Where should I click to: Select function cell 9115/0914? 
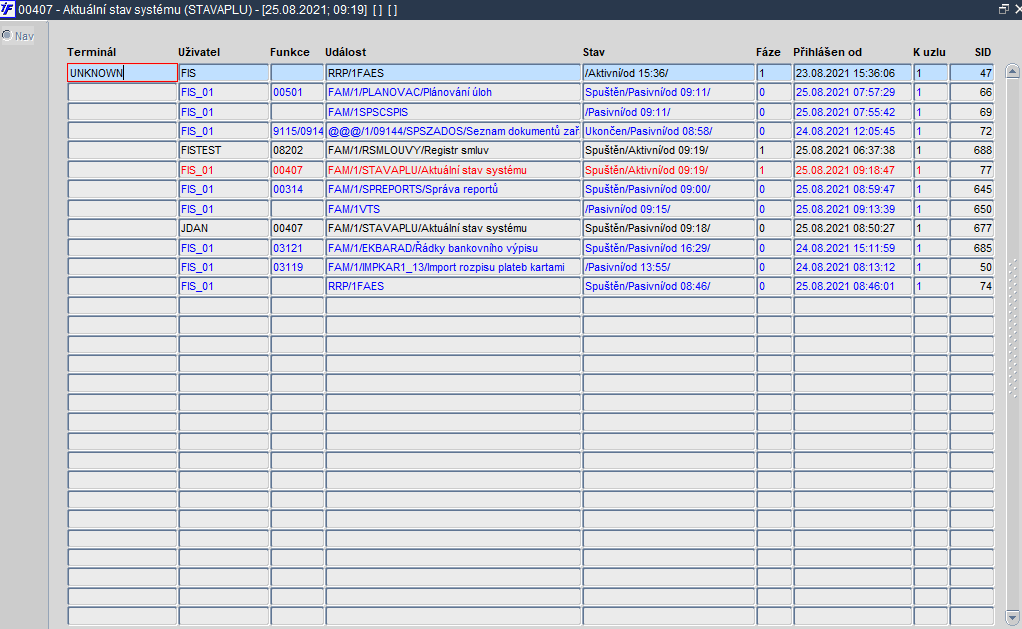click(x=297, y=131)
